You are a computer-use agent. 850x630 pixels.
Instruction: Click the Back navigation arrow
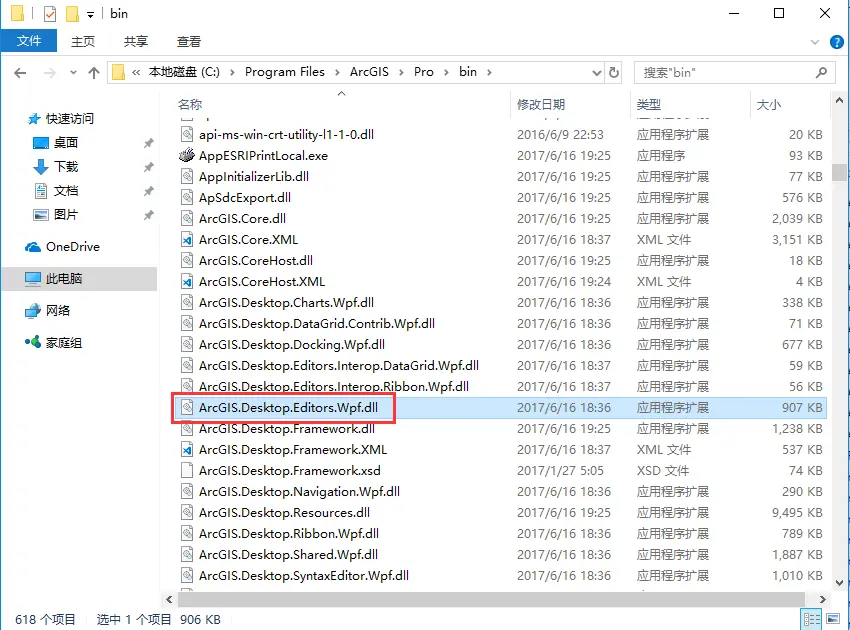20,73
